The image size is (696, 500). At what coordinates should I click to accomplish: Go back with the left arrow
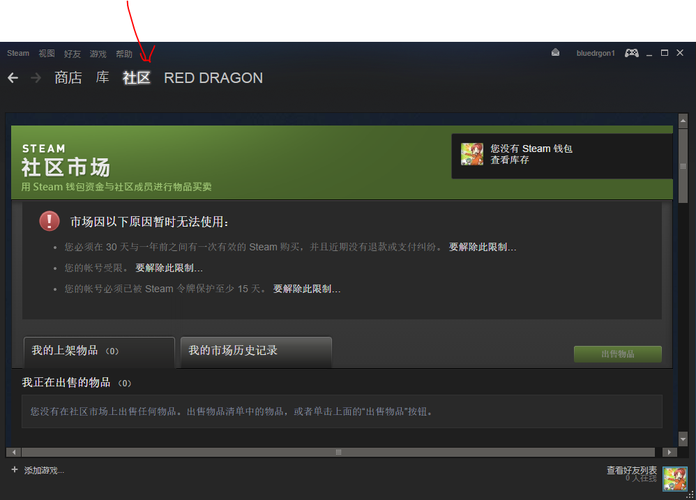click(13, 78)
